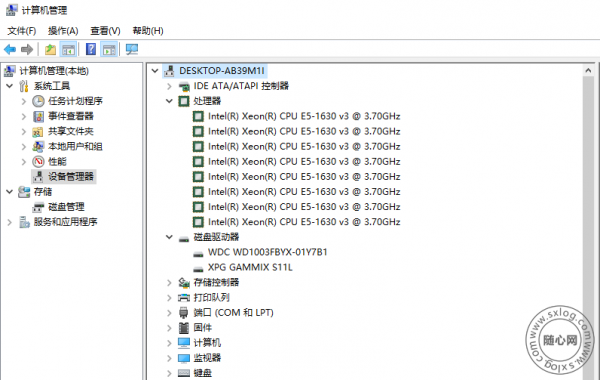Image resolution: width=600 pixels, height=380 pixels.
Task: Open the 文件(F) menu
Action: pyautogui.click(x=22, y=31)
